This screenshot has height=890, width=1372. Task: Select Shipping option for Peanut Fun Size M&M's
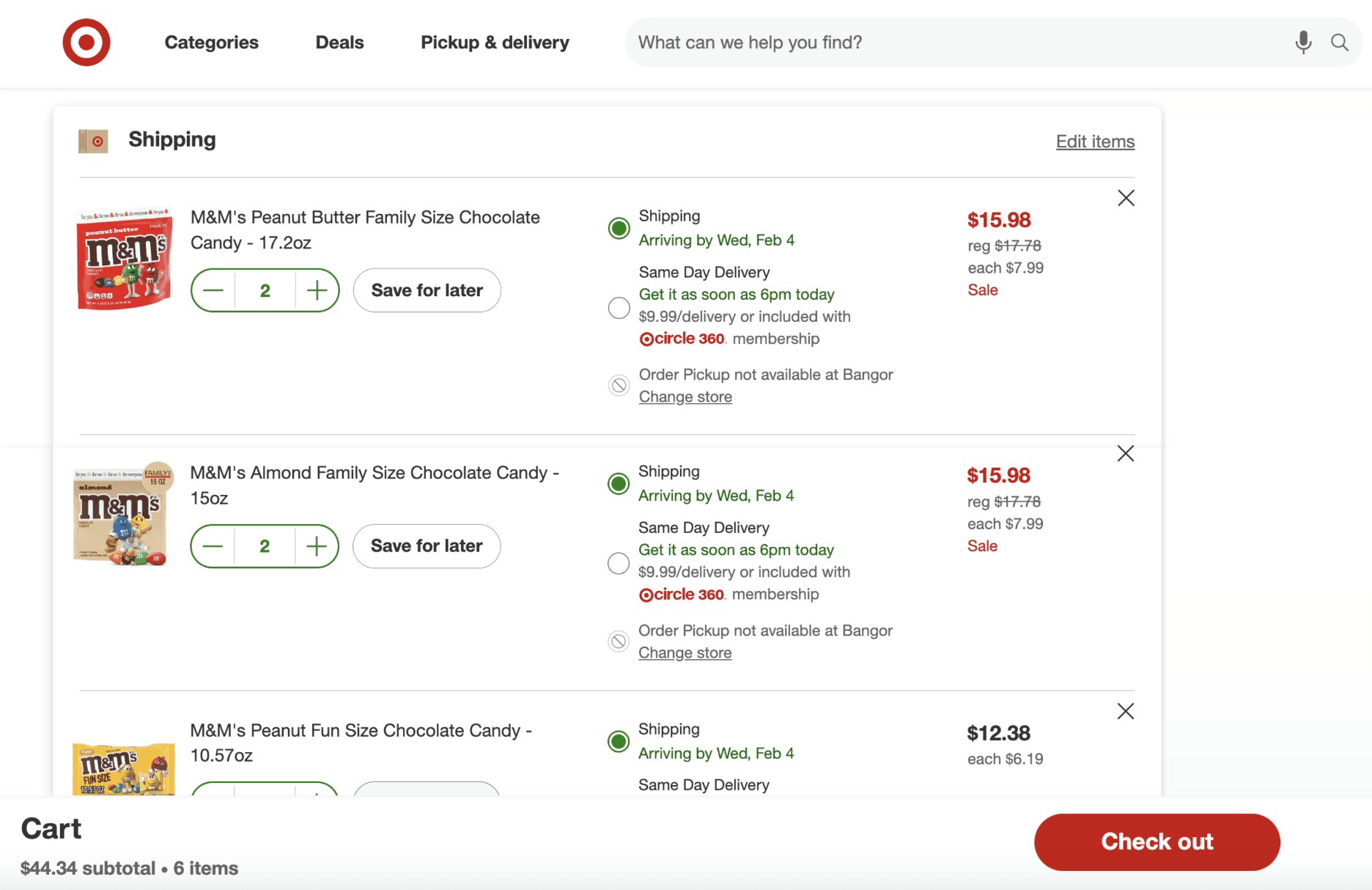click(x=619, y=741)
